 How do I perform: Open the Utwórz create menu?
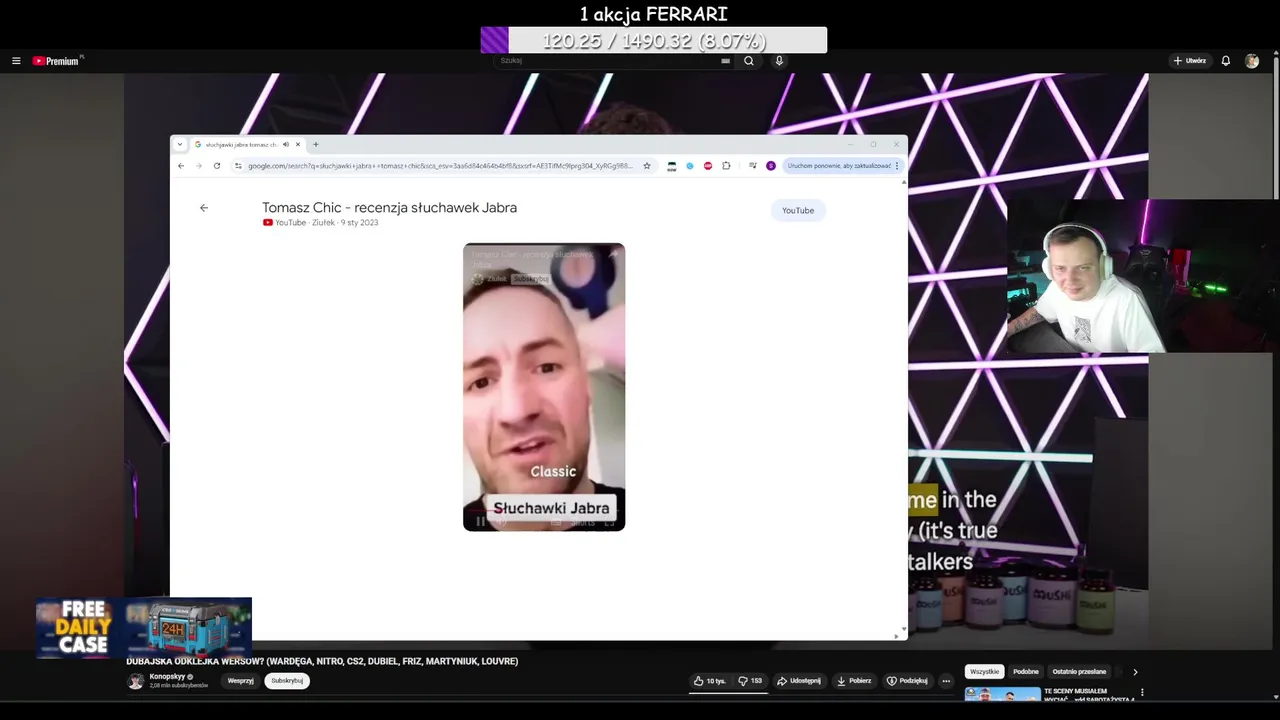(x=1190, y=61)
